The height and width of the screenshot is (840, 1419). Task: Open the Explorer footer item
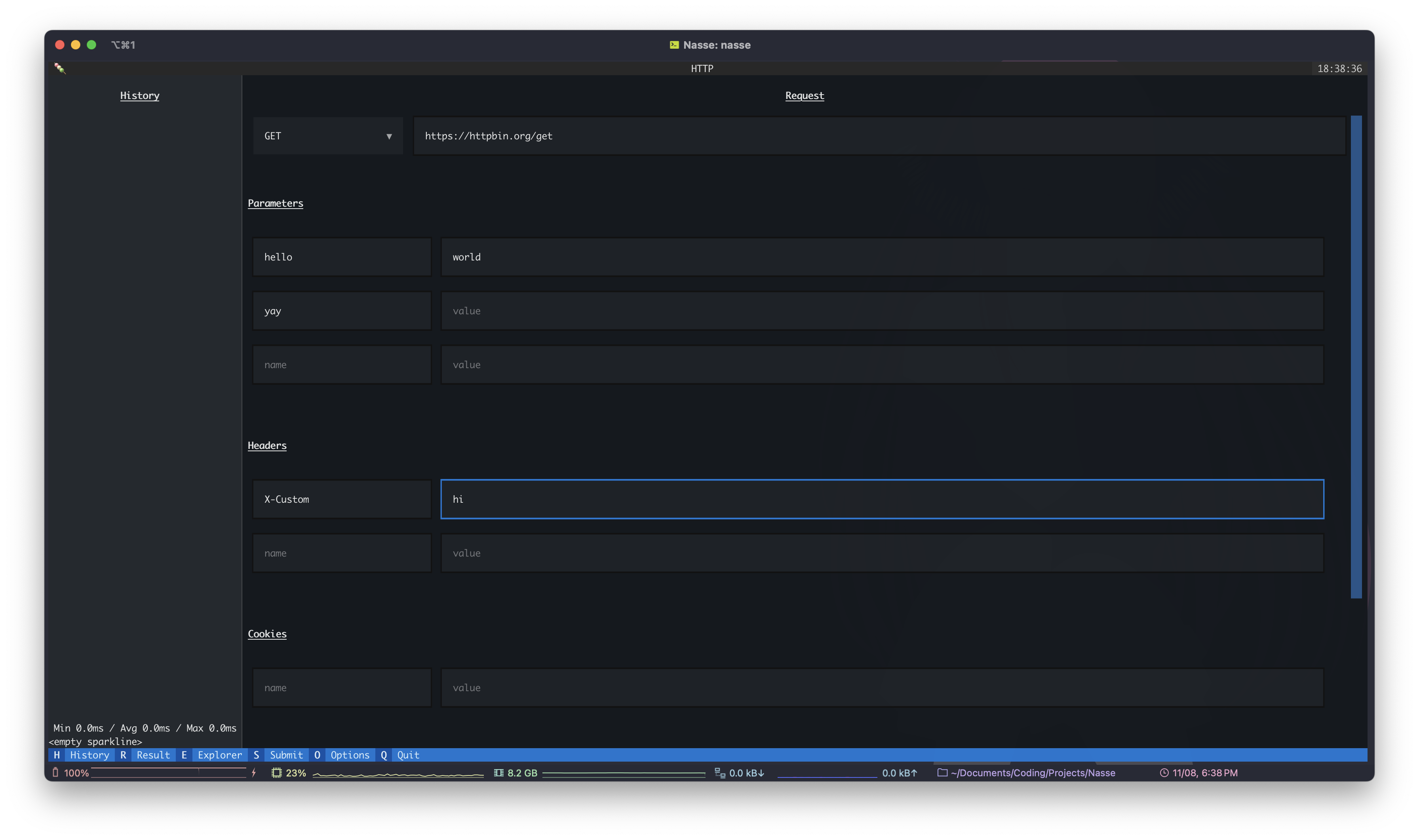[220, 755]
